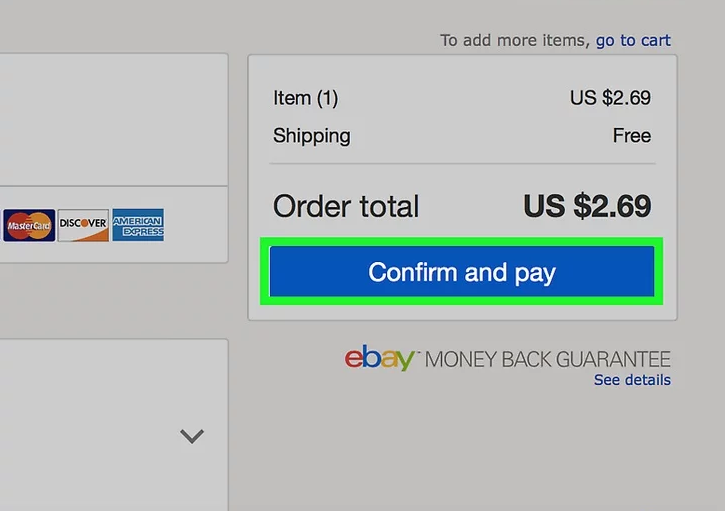Choose the American Express card icon
Viewport: 725px width, 511px height.
(x=138, y=225)
